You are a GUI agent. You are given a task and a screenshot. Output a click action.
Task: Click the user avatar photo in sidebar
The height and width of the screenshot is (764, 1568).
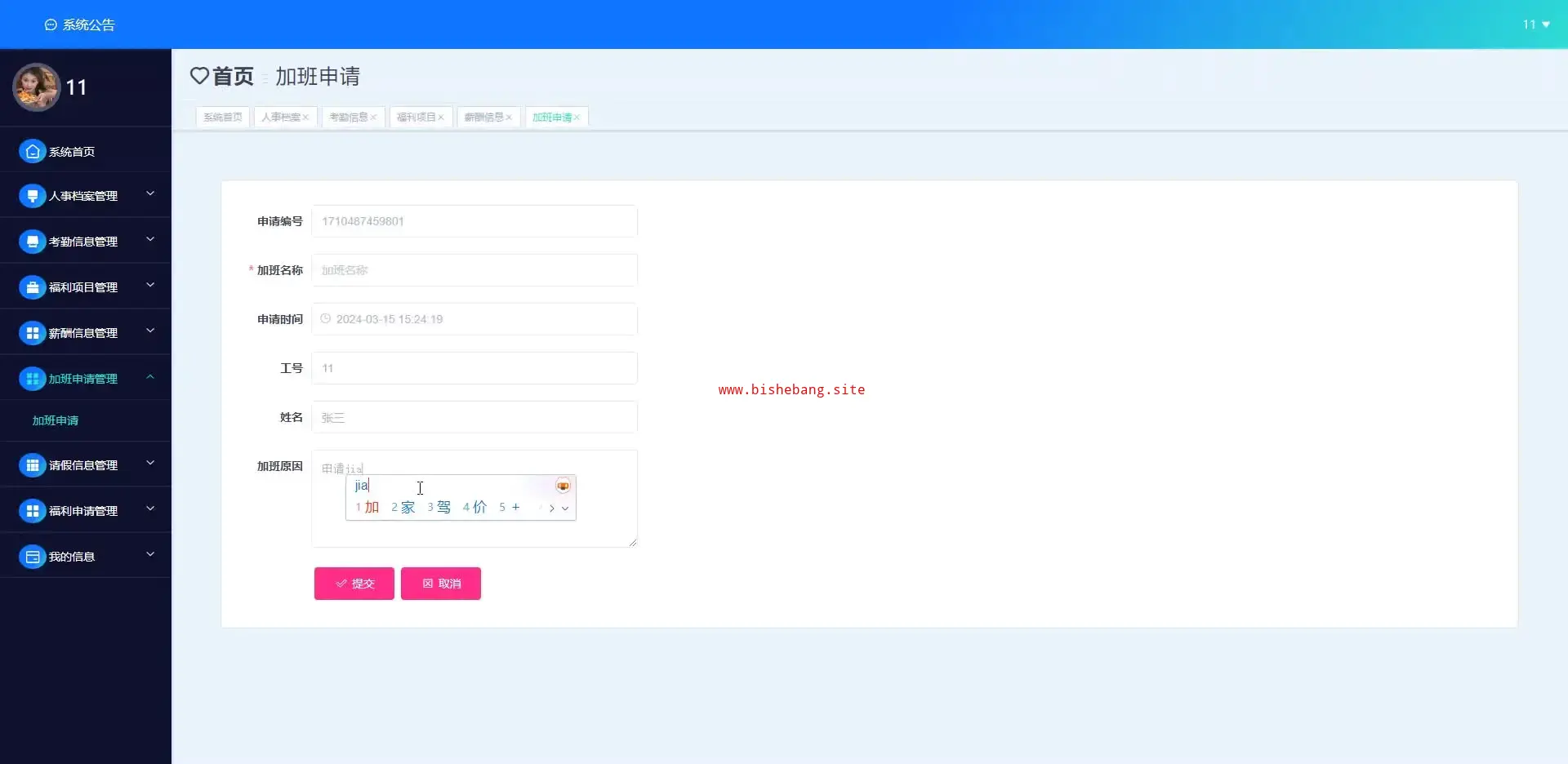36,87
